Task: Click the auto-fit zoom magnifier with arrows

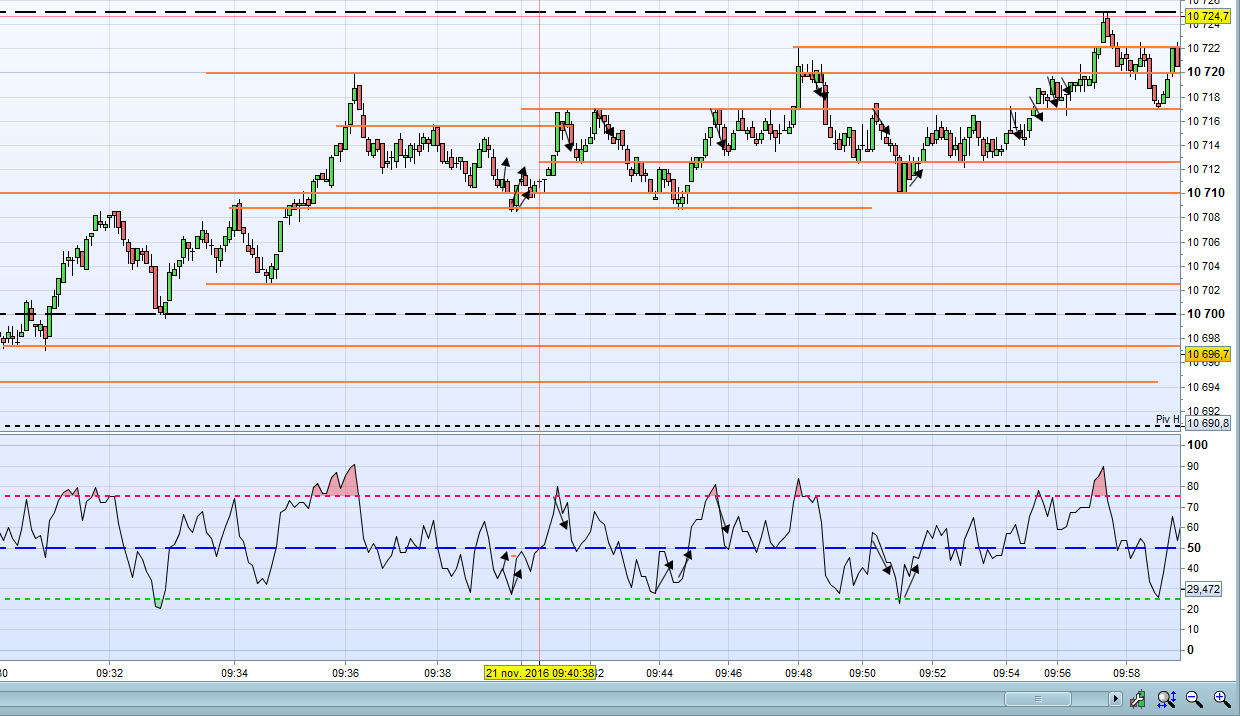Action: (x=1167, y=699)
